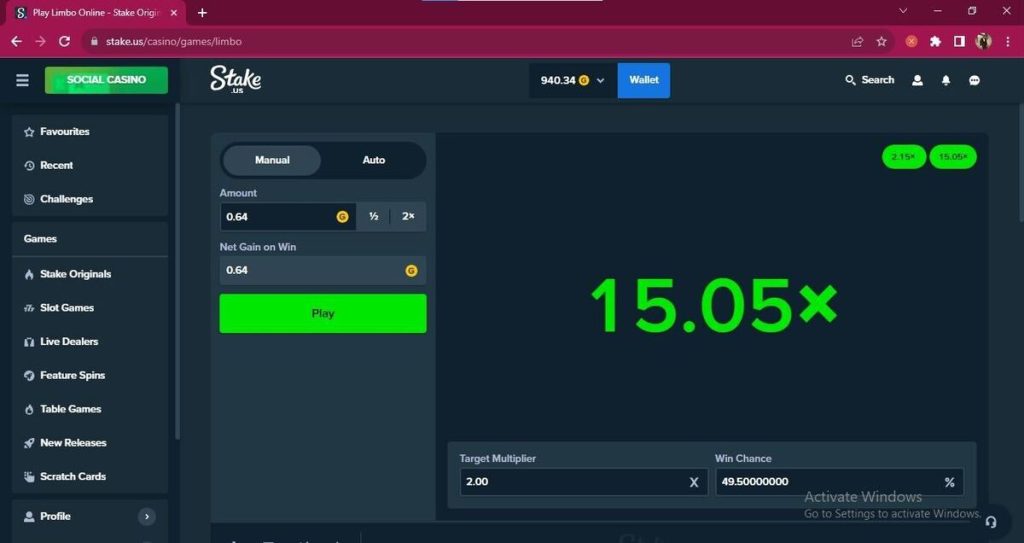
Task: Open the balance currency dropdown
Action: [573, 80]
